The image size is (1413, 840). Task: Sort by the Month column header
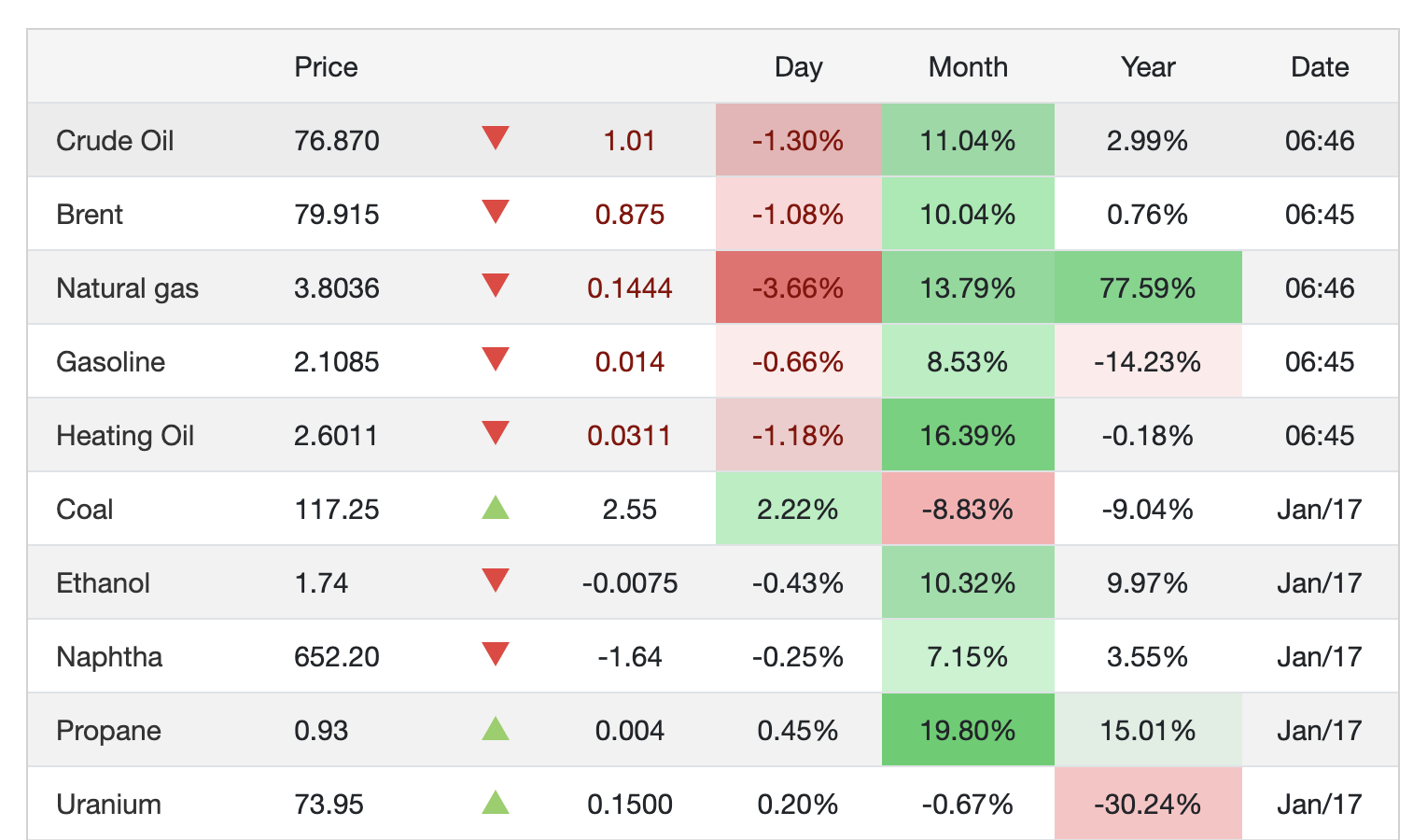tap(968, 67)
